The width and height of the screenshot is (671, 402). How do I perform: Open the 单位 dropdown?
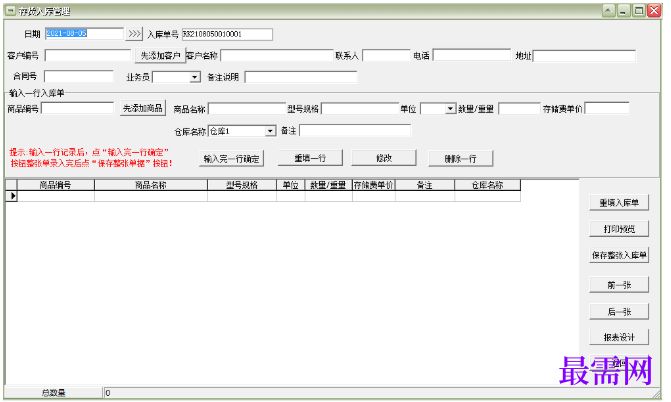tap(450, 109)
